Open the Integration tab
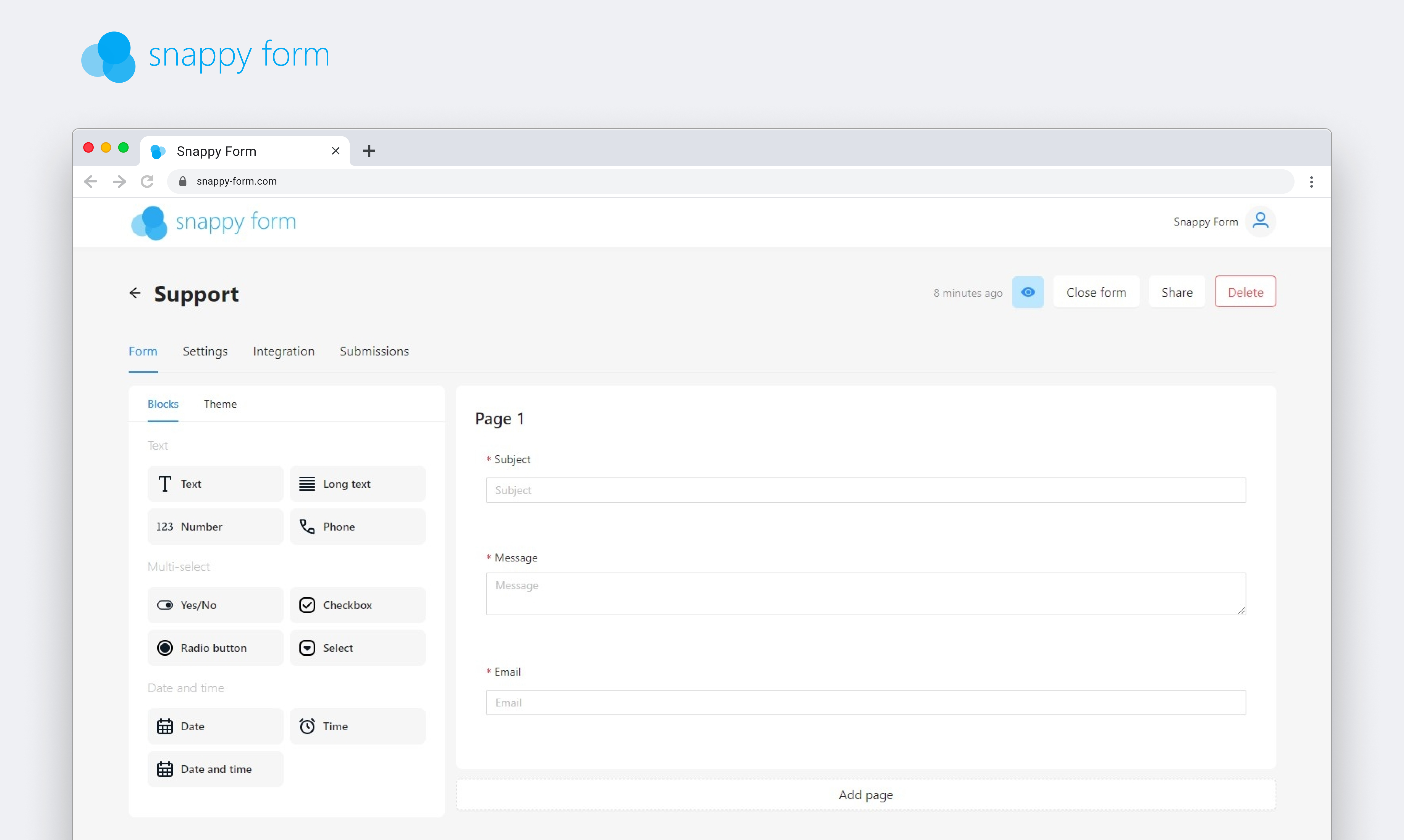 click(x=283, y=351)
